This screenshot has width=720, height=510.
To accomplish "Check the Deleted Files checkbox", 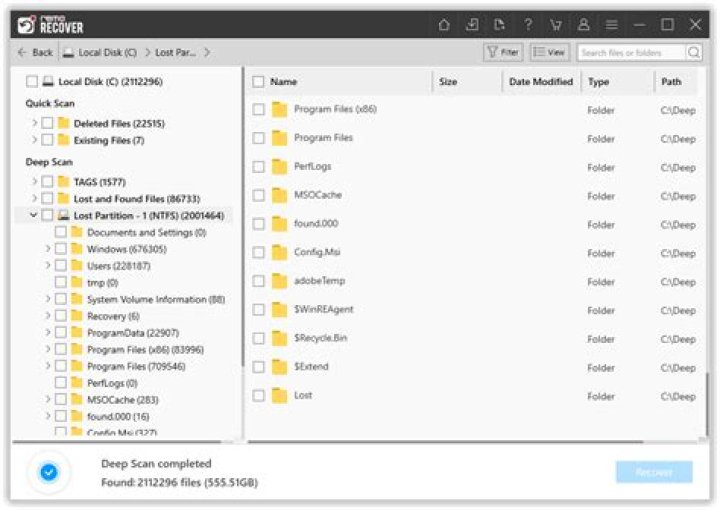I will pyautogui.click(x=47, y=124).
